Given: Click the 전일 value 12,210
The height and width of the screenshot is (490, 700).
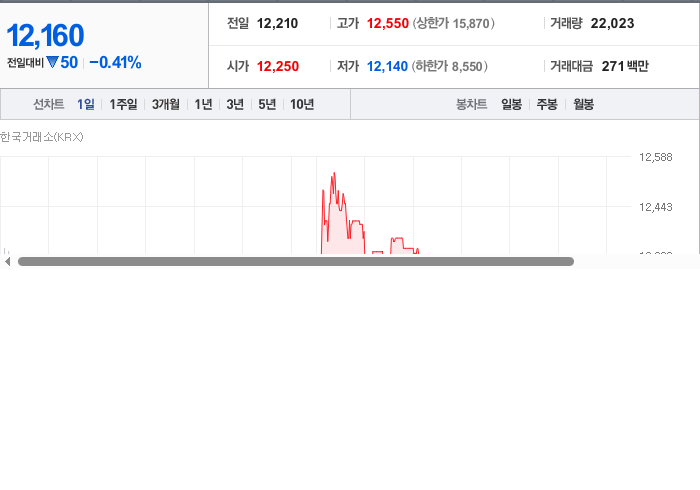Looking at the screenshot, I should tap(277, 23).
